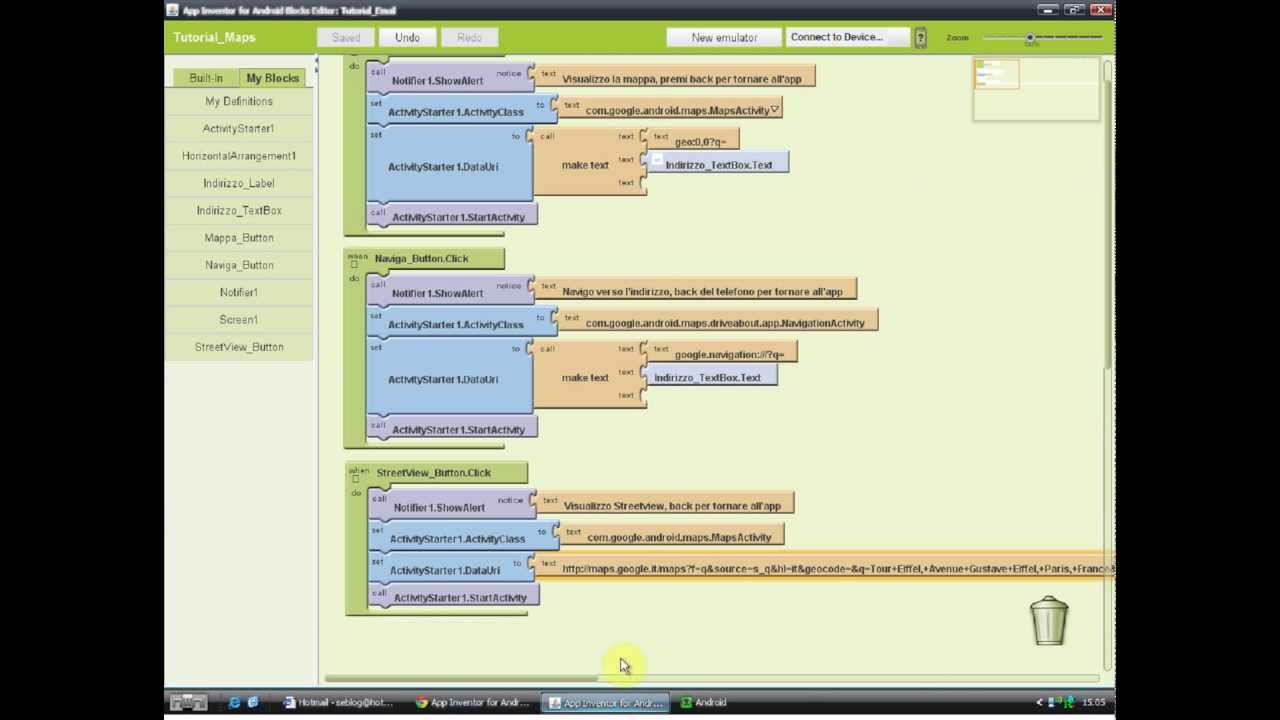Open the help question mark icon
The width and height of the screenshot is (1280, 720).
[x=920, y=38]
